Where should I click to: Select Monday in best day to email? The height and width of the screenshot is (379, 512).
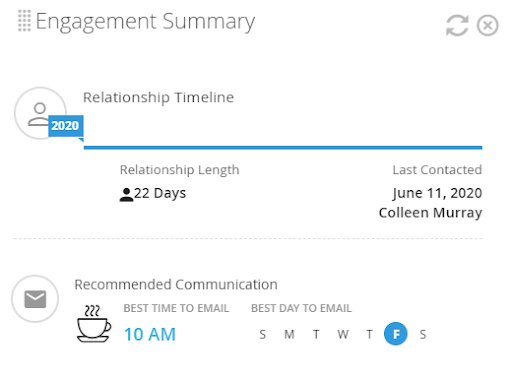click(289, 334)
